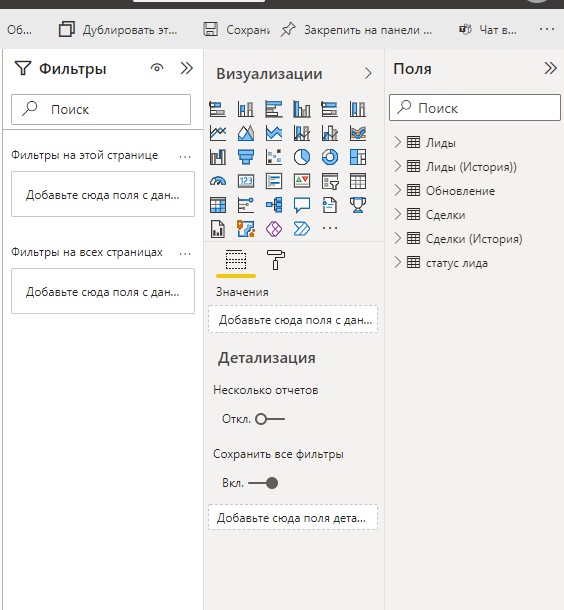Image resolution: width=564 pixels, height=610 pixels.
Task: Add a Smart narrative visual
Action: [x=330, y=205]
